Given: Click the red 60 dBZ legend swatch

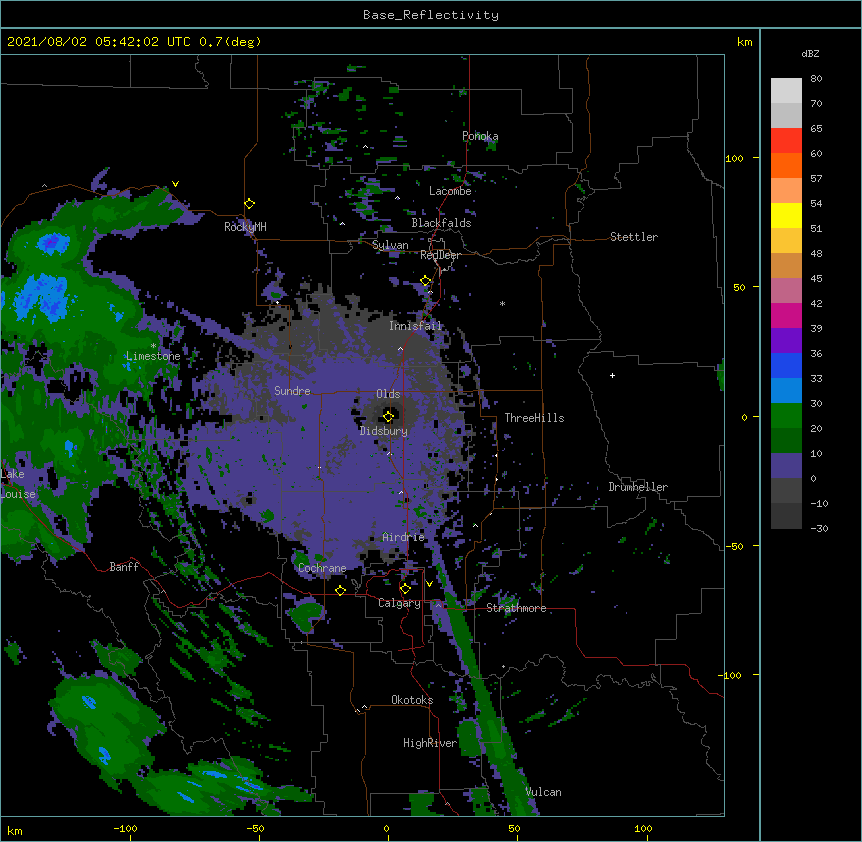Looking at the screenshot, I should pyautogui.click(x=786, y=141).
